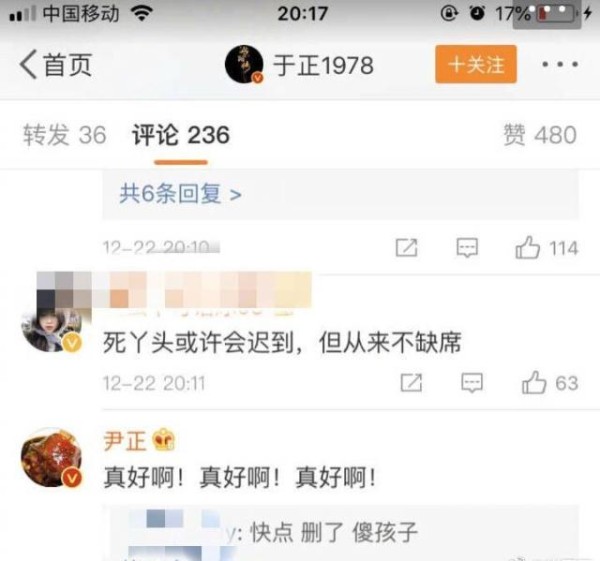Reply to the 12-22 20:11 comment
Screen dimensions: 600x561
[472, 383]
